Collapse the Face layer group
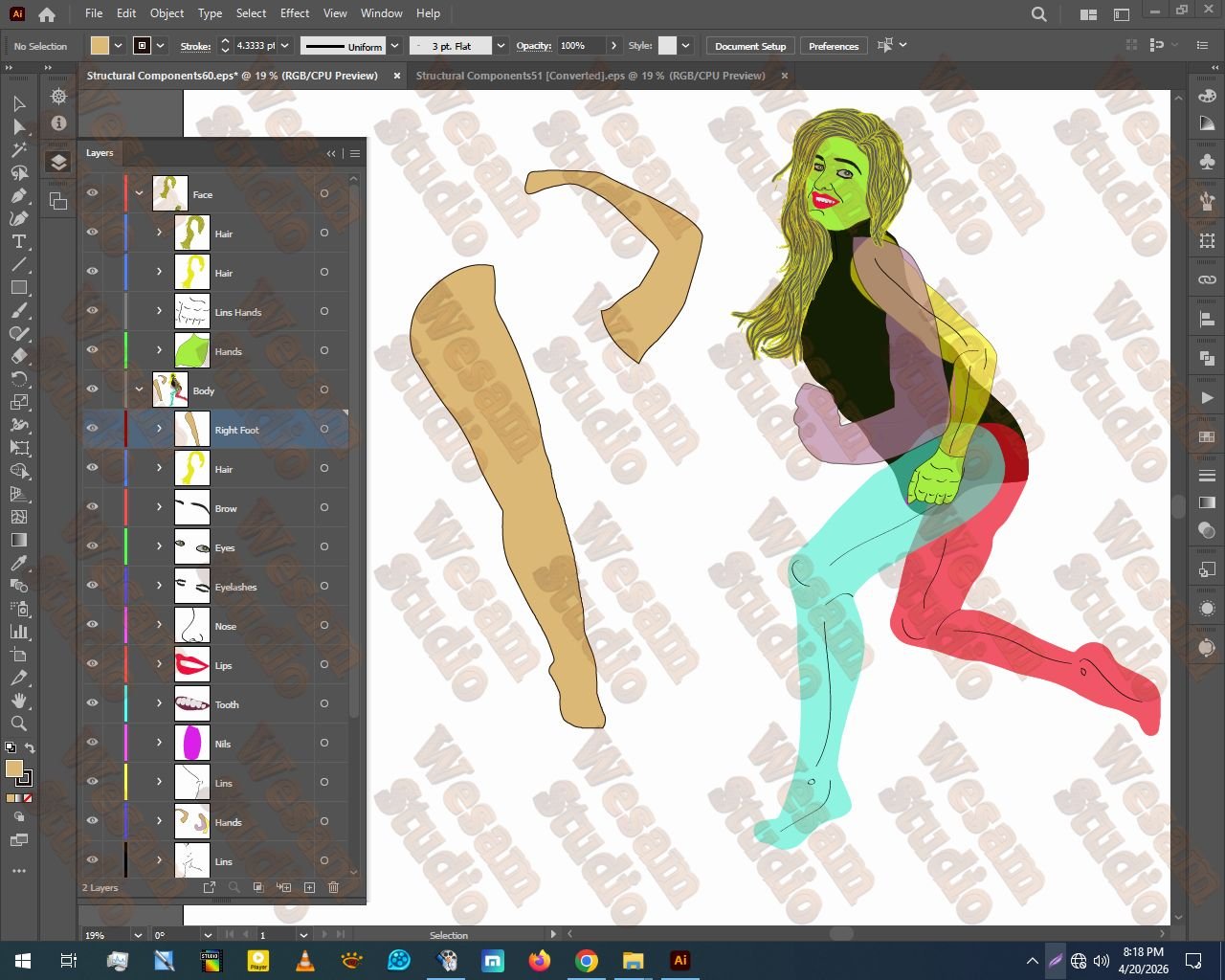The height and width of the screenshot is (980, 1225). click(139, 193)
